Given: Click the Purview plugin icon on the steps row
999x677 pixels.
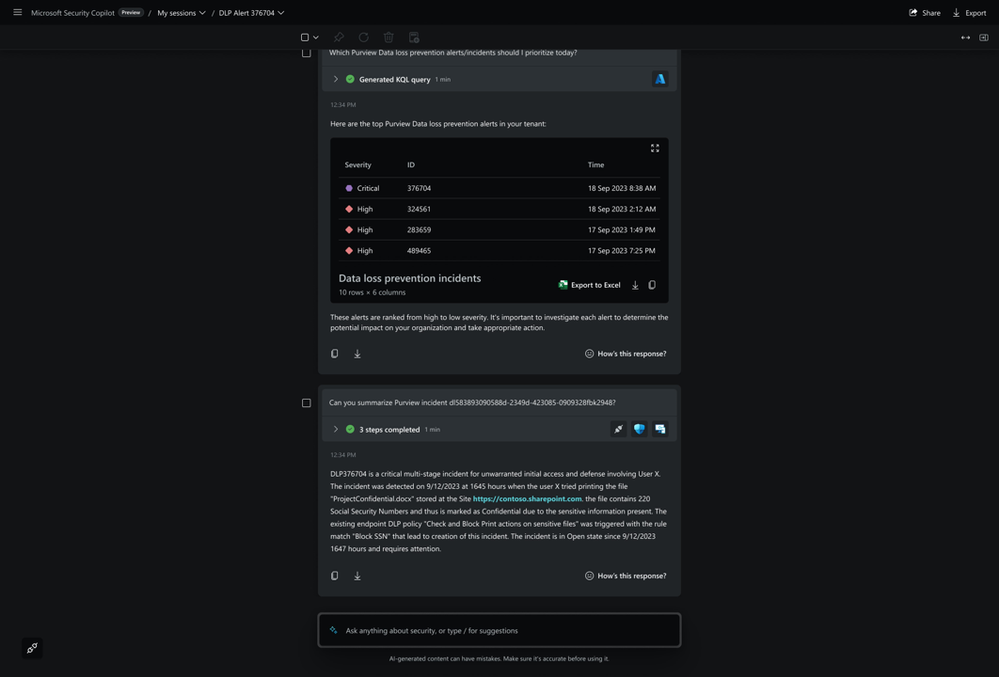Looking at the screenshot, I should point(660,429).
